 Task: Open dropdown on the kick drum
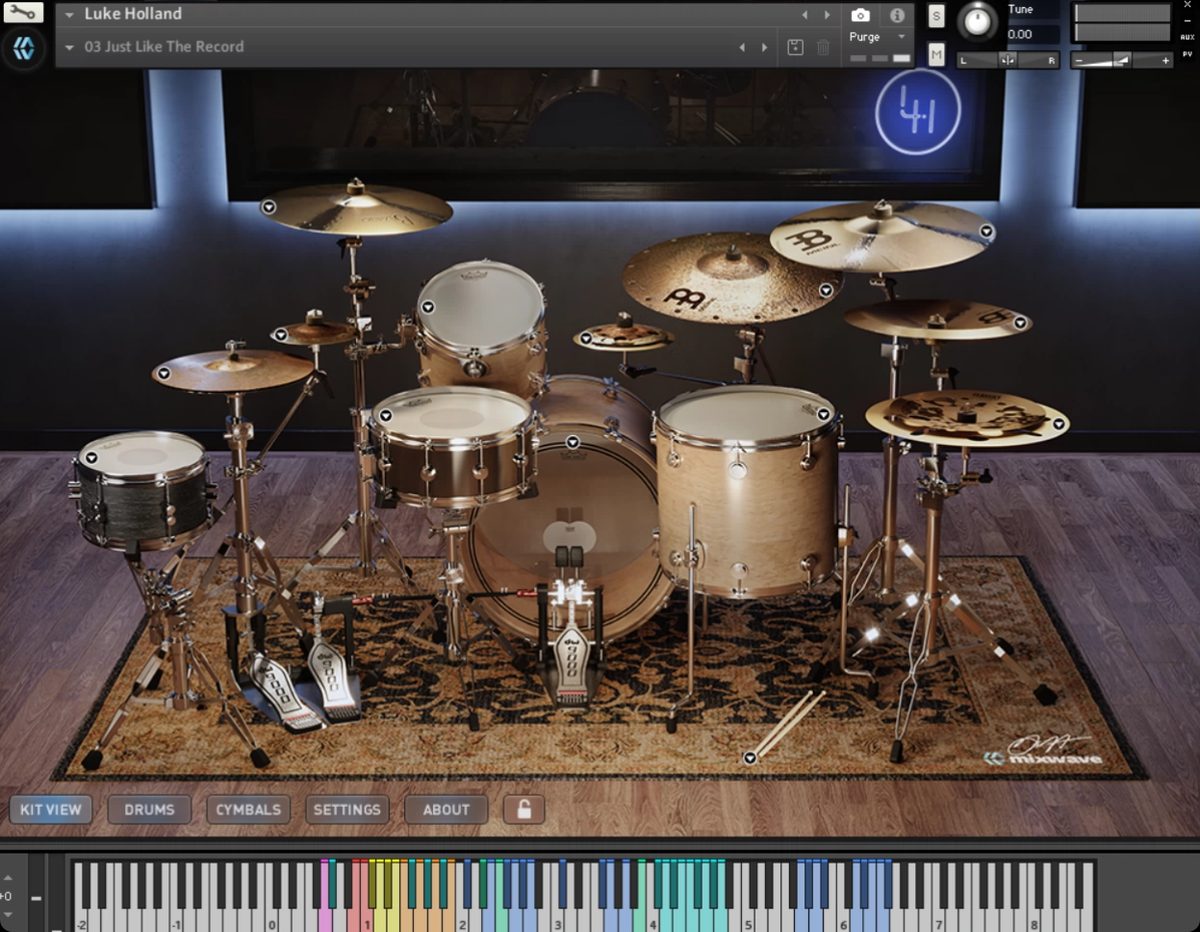pos(573,442)
